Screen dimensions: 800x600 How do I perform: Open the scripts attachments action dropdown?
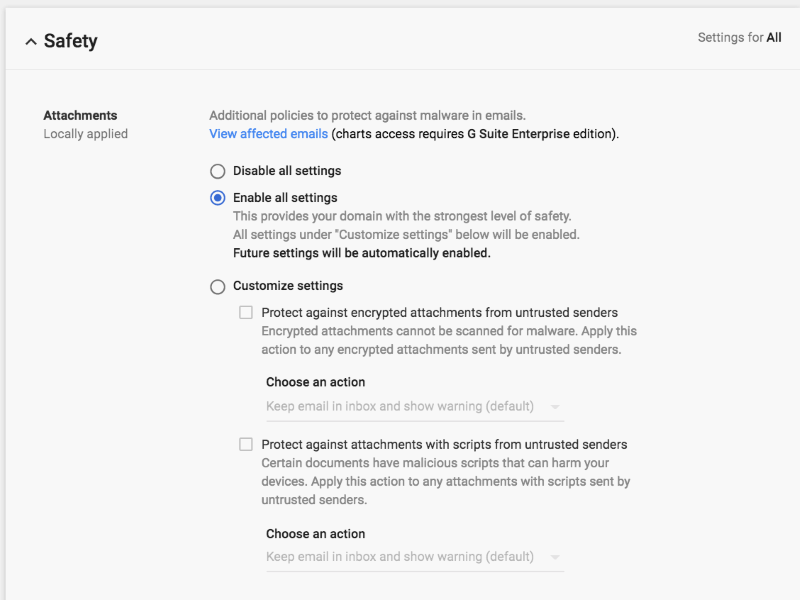414,557
